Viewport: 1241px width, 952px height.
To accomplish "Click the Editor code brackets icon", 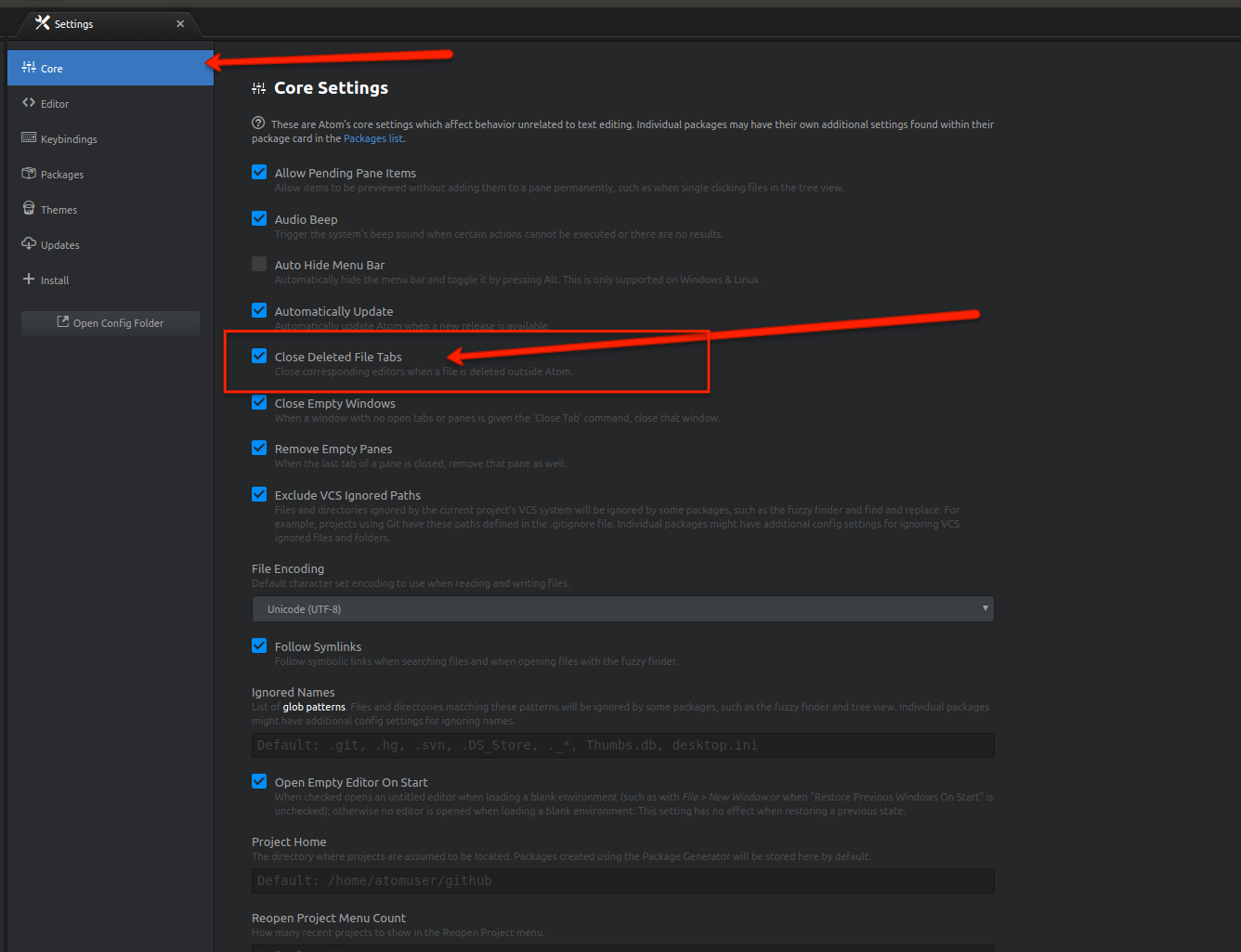I will 29,103.
